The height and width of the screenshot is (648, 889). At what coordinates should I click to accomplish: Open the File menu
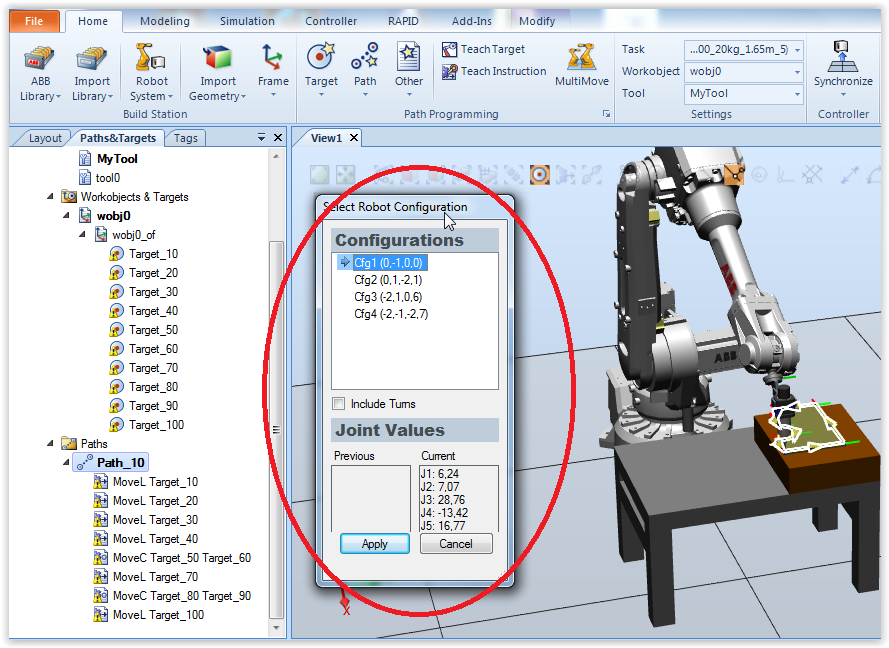34,21
